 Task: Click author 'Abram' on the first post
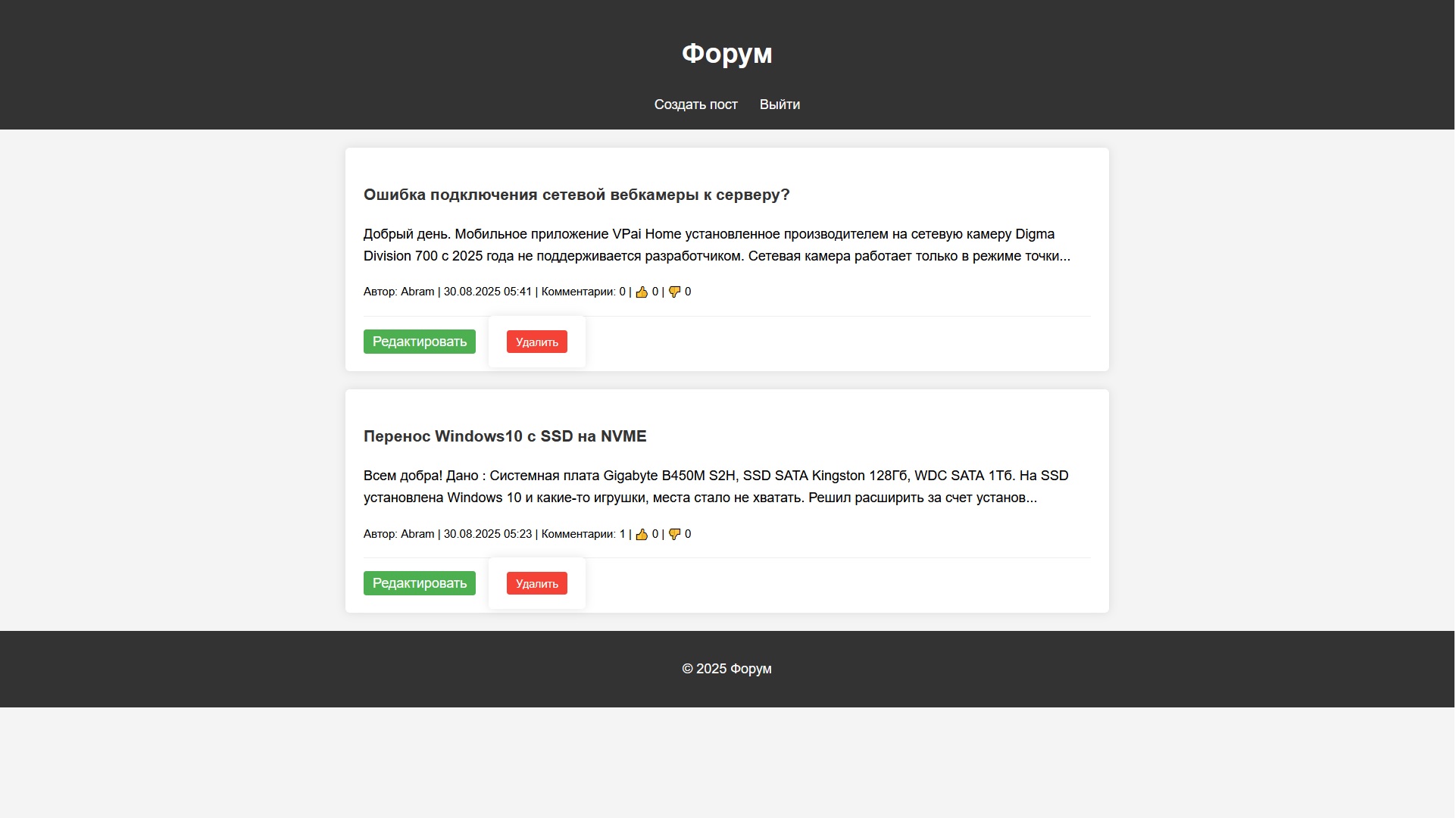pos(417,292)
